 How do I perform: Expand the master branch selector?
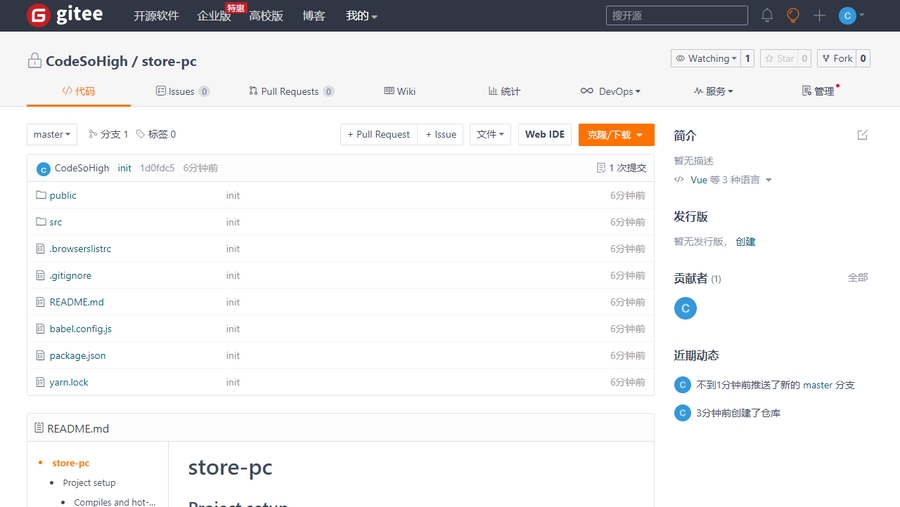tap(52, 135)
